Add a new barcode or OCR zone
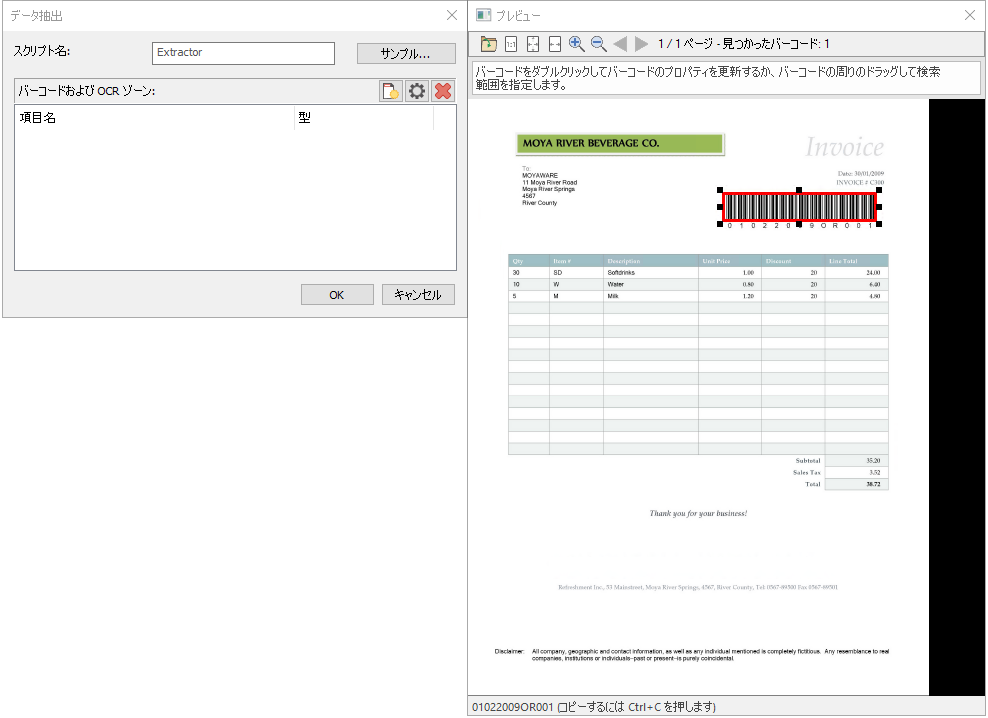 tap(391, 91)
